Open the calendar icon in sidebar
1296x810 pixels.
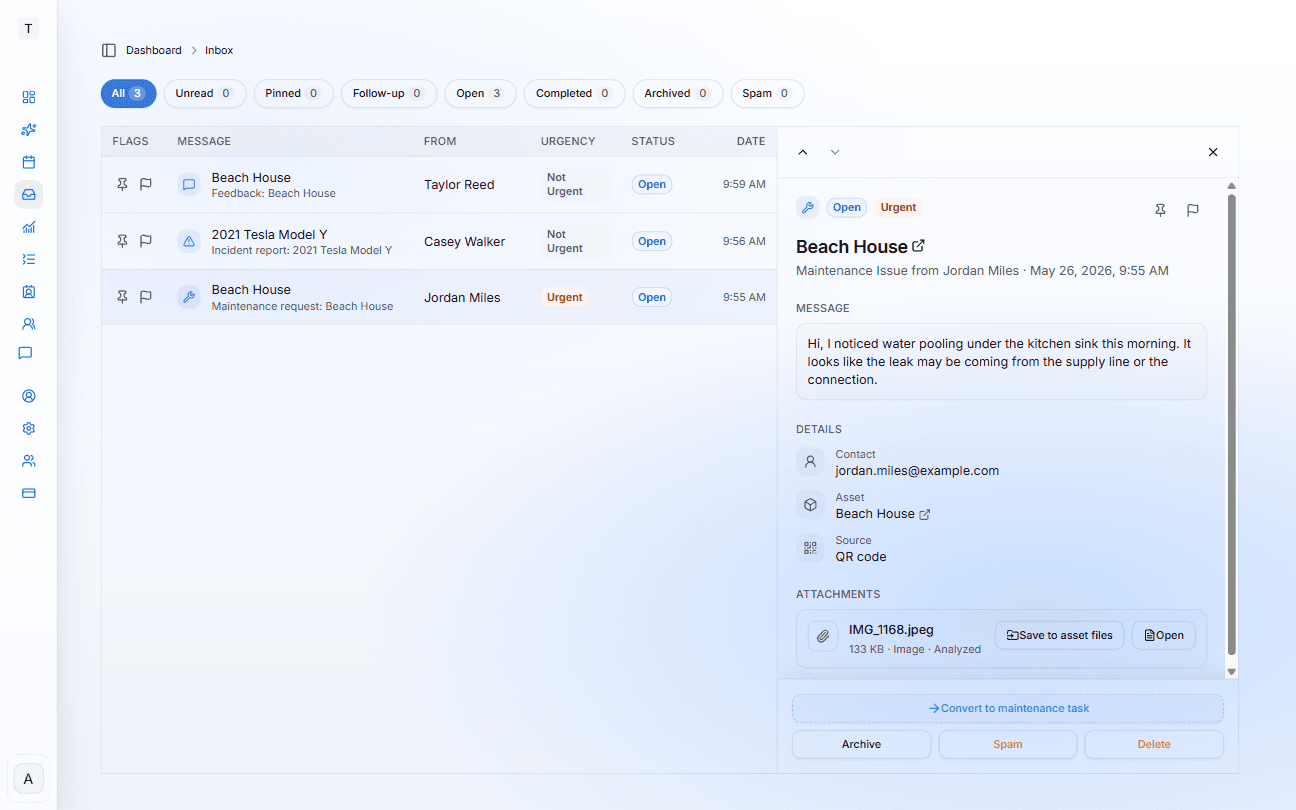[x=29, y=162]
